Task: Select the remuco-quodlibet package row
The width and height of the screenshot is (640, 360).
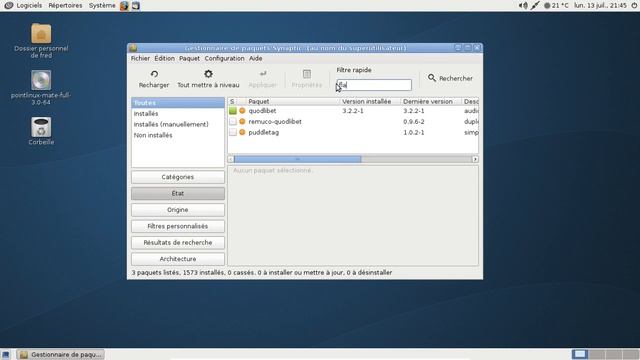Action: (353, 122)
